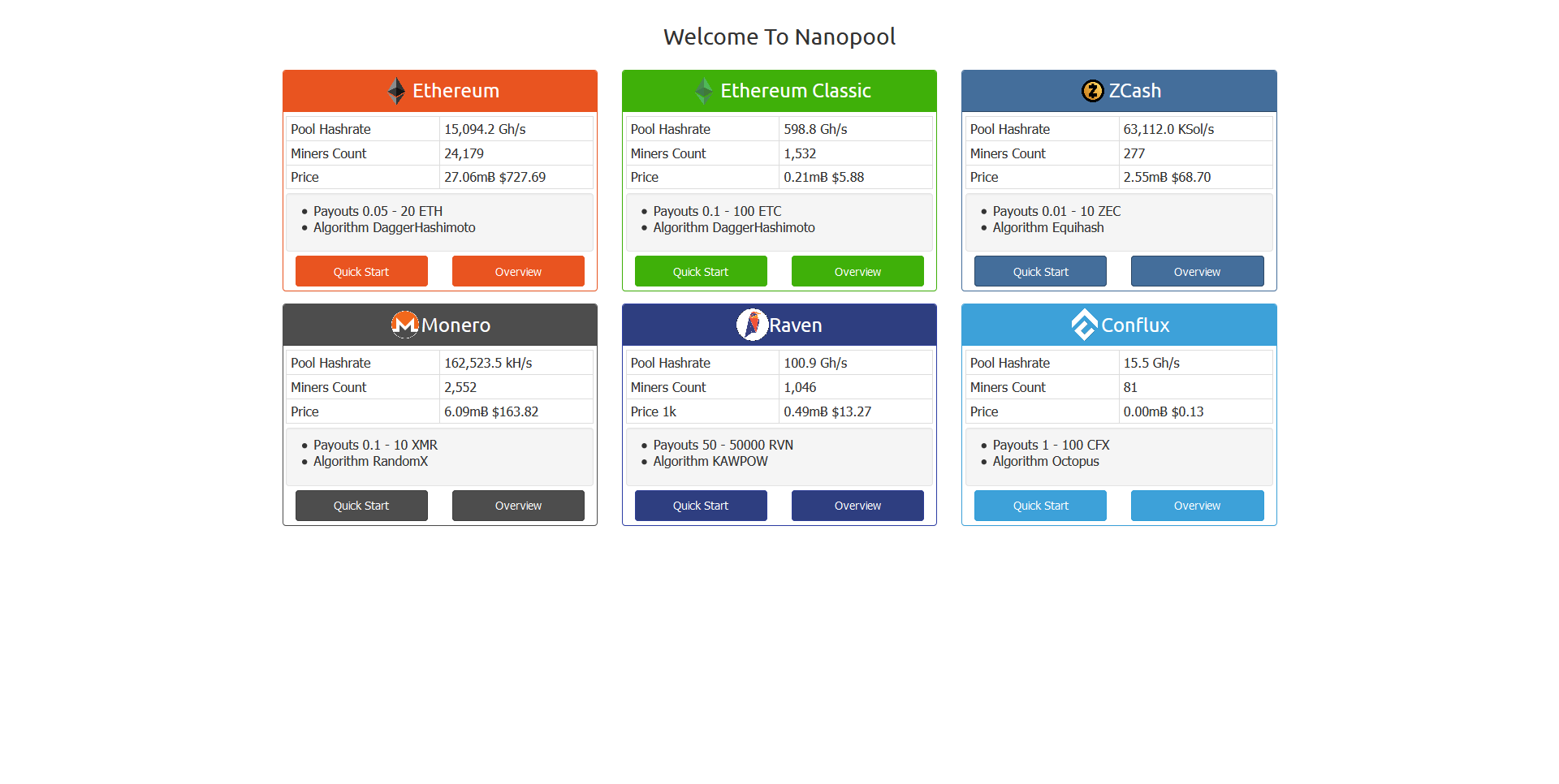Click the ZCash coin logo icon
Viewport: 1559px width, 784px height.
[x=1093, y=91]
